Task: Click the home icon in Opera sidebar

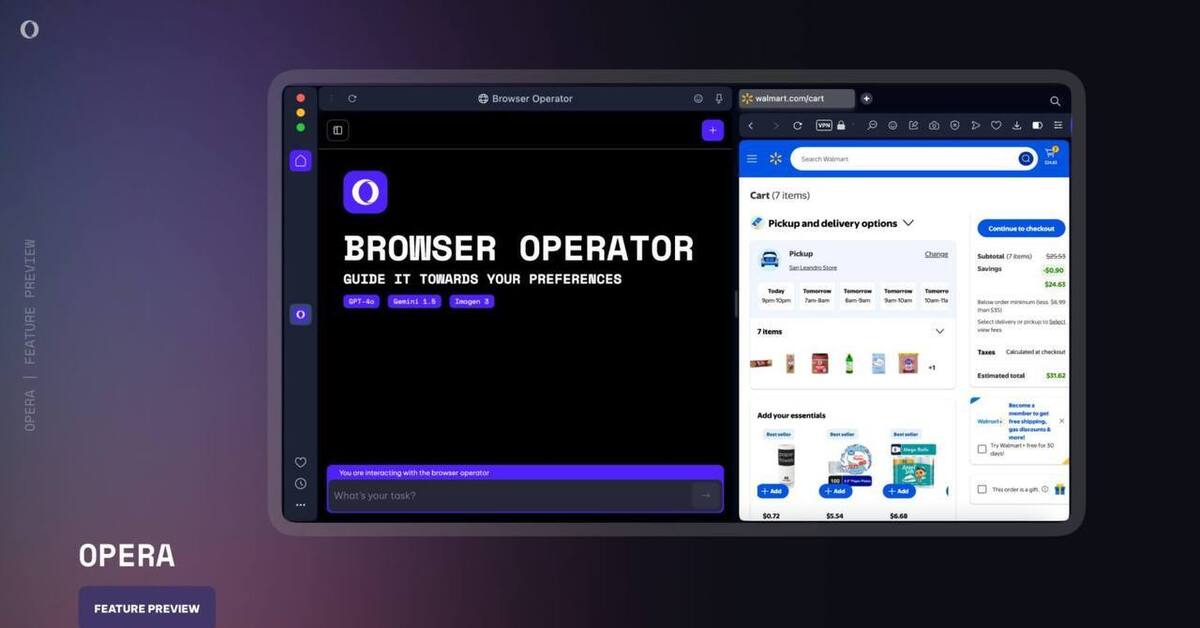Action: click(x=300, y=161)
